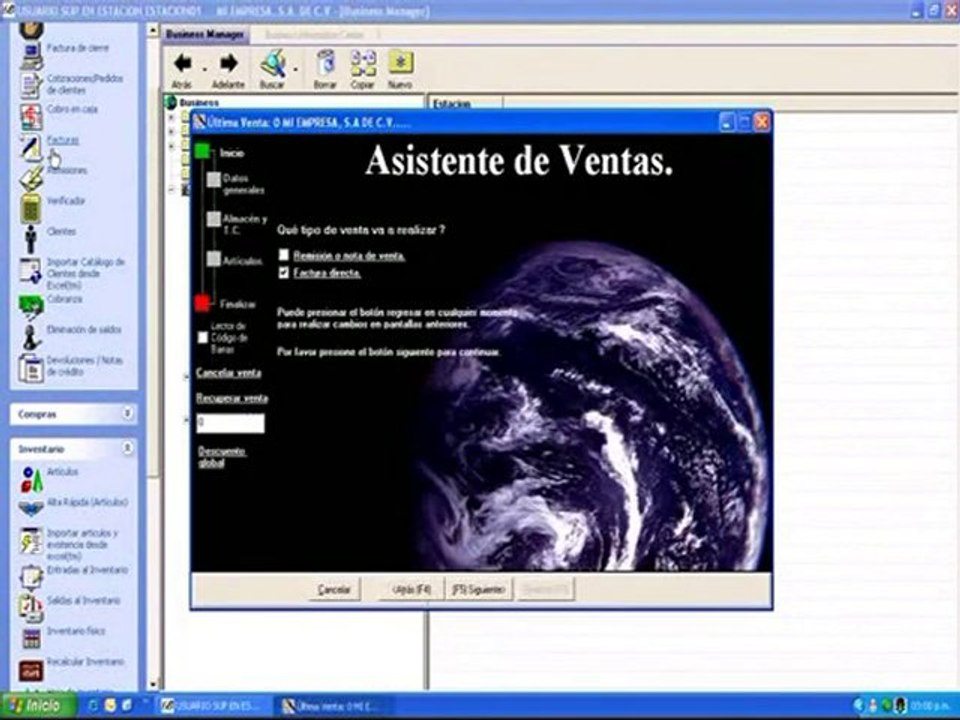Open Devoluciones / Notas de crédito icon
Screen dimensions: 960x720
[31, 369]
